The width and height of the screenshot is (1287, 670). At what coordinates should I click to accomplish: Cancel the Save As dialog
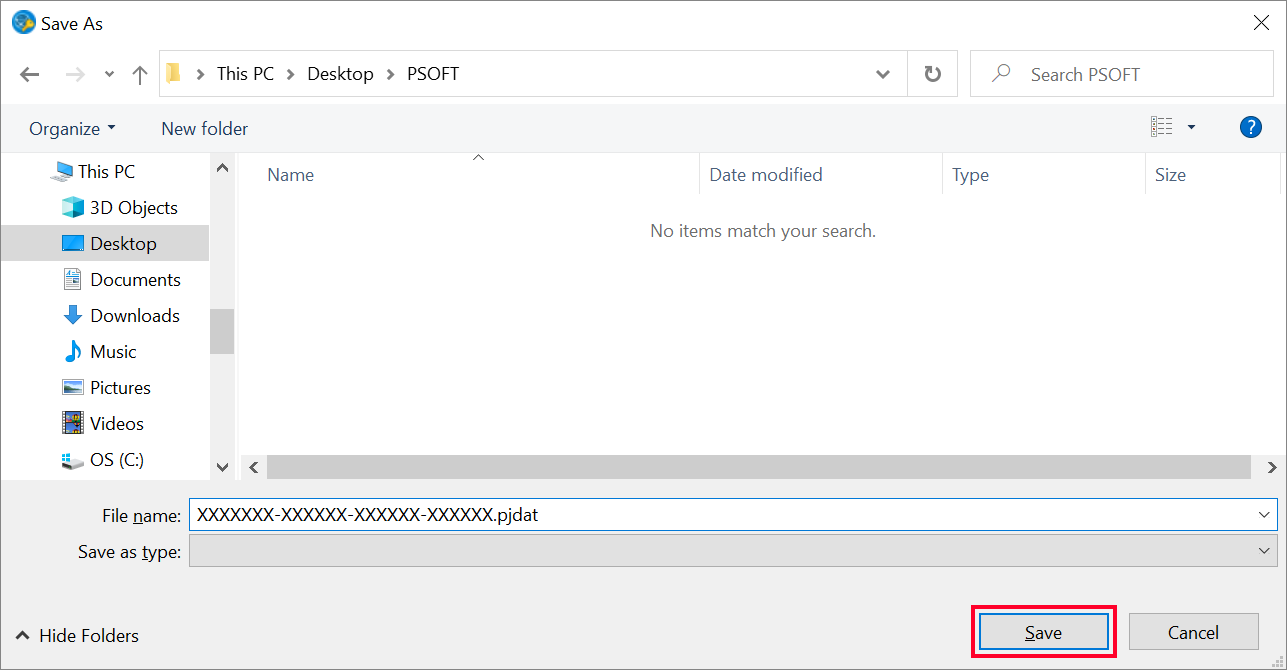coord(1193,632)
